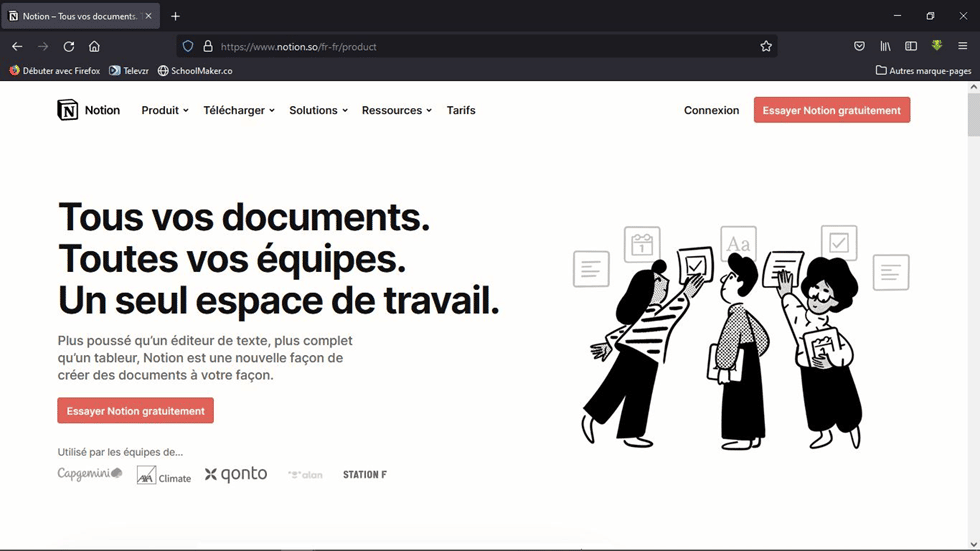Image resolution: width=980 pixels, height=551 pixels.
Task: Open the tracking protection shield icon
Action: (188, 46)
